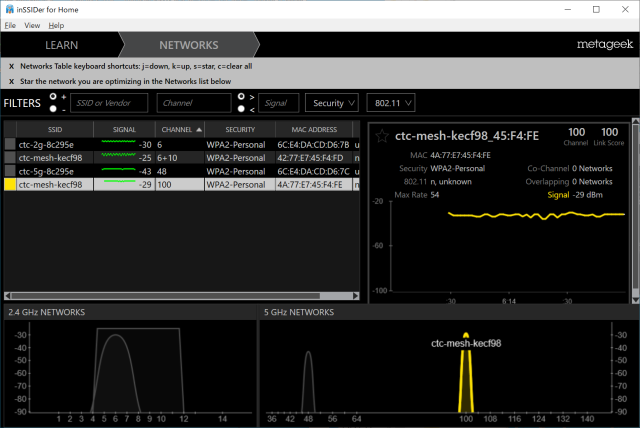Select the plus (include) SSID filter radio

click(x=53, y=97)
